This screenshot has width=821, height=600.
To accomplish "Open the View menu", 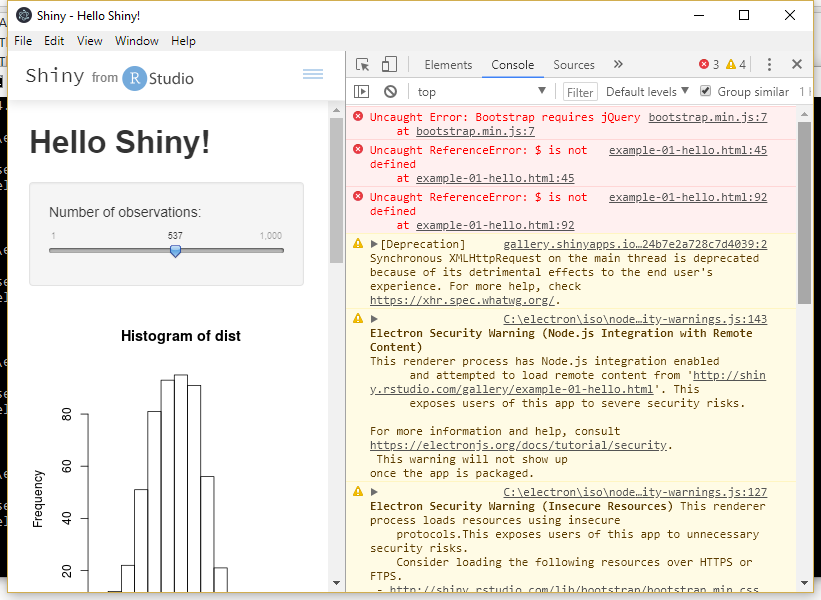I will pyautogui.click(x=91, y=41).
